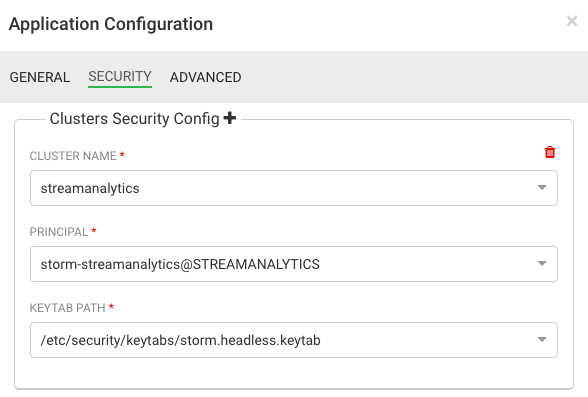The image size is (588, 397).
Task: Click the CLUSTER NAME field label
Action: pos(73,156)
